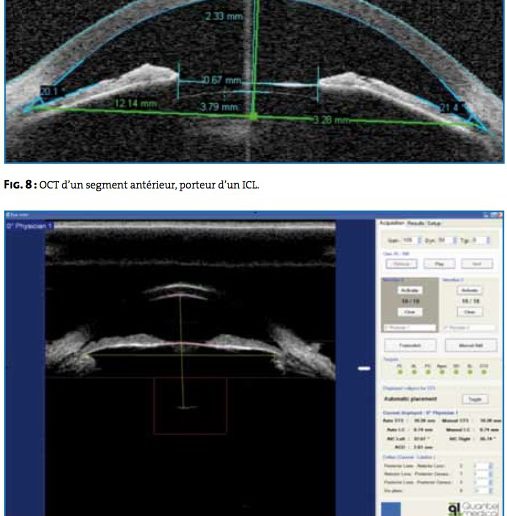Click the Manual Edit button

[471, 345]
